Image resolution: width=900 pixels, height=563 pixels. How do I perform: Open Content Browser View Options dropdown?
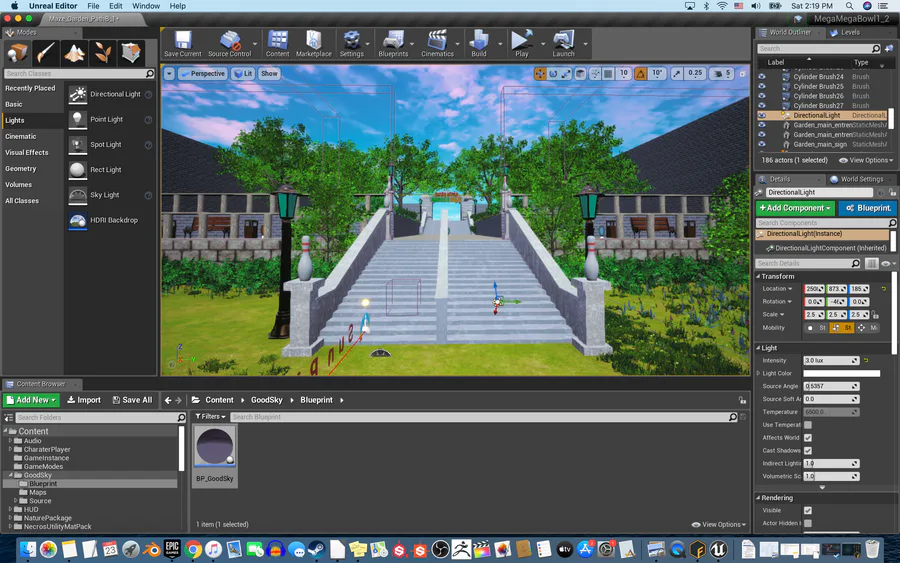tap(719, 525)
